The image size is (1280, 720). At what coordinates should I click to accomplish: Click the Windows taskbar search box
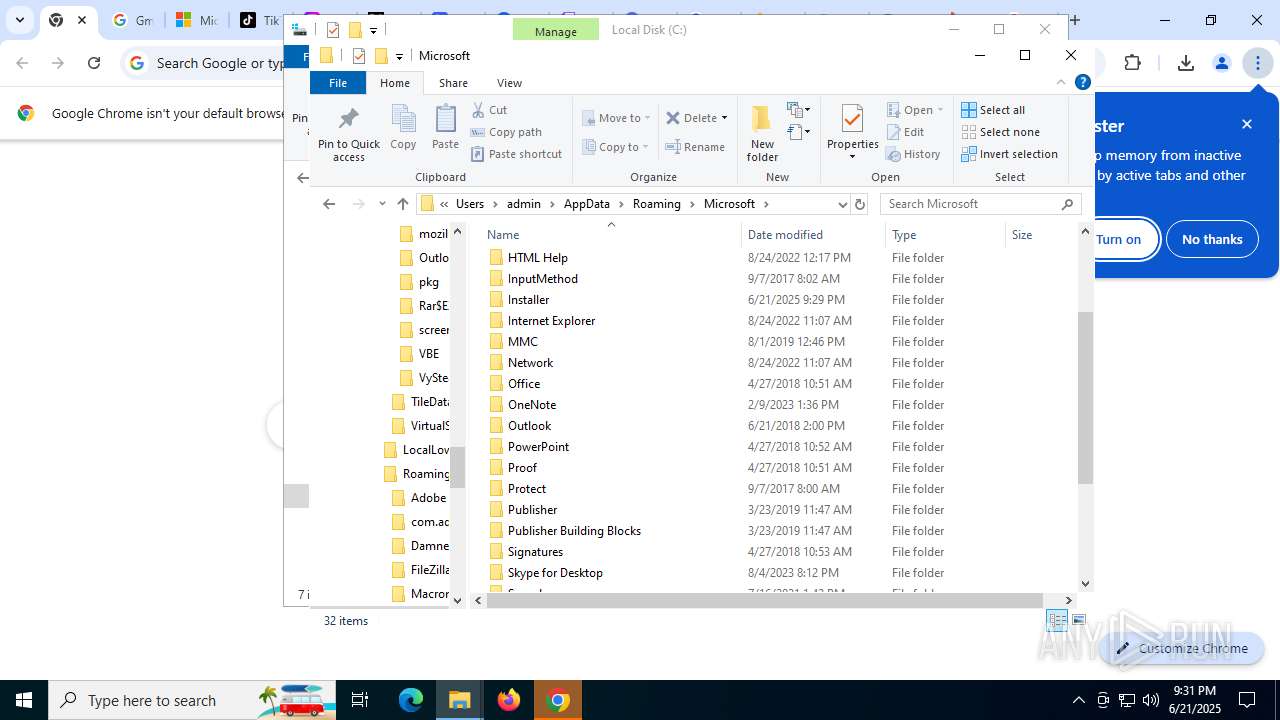[x=192, y=700]
